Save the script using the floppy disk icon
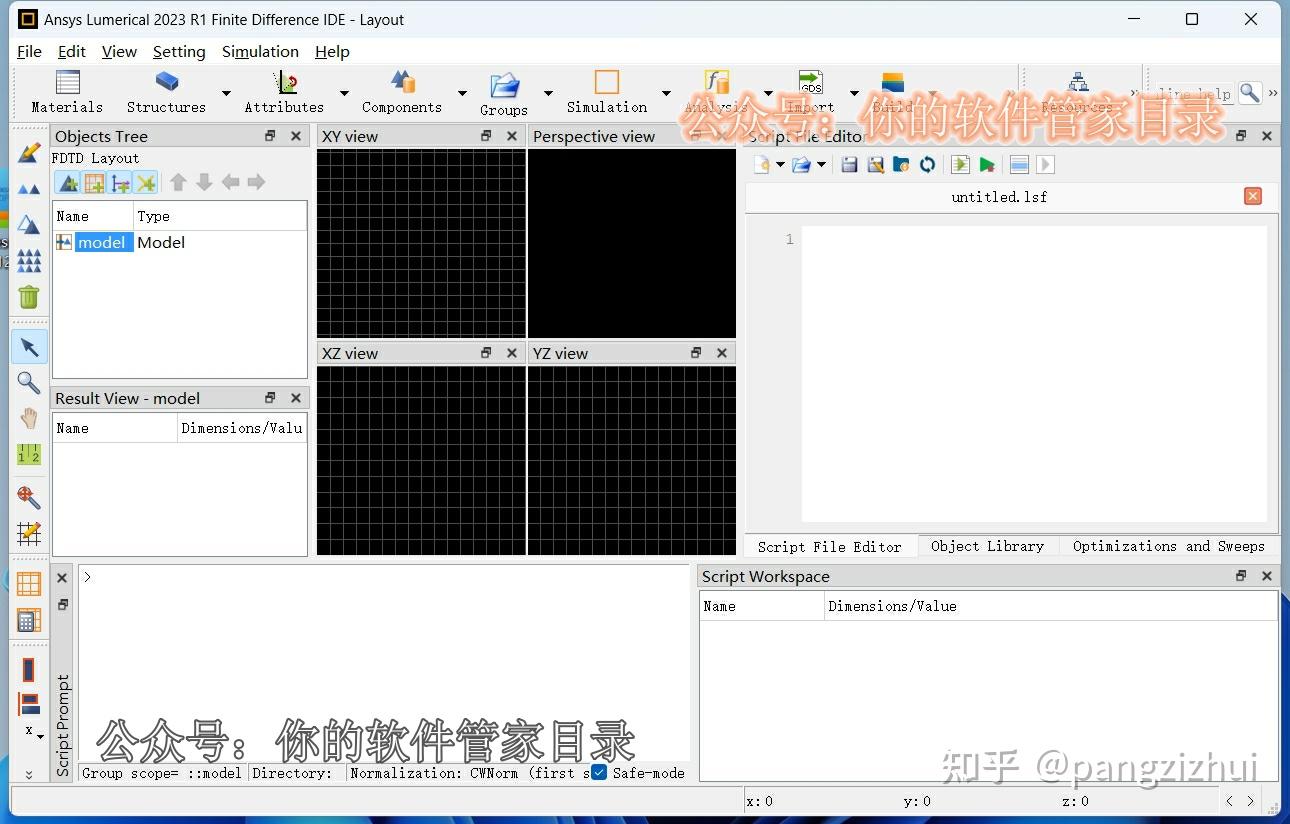The image size is (1290, 824). coord(849,164)
